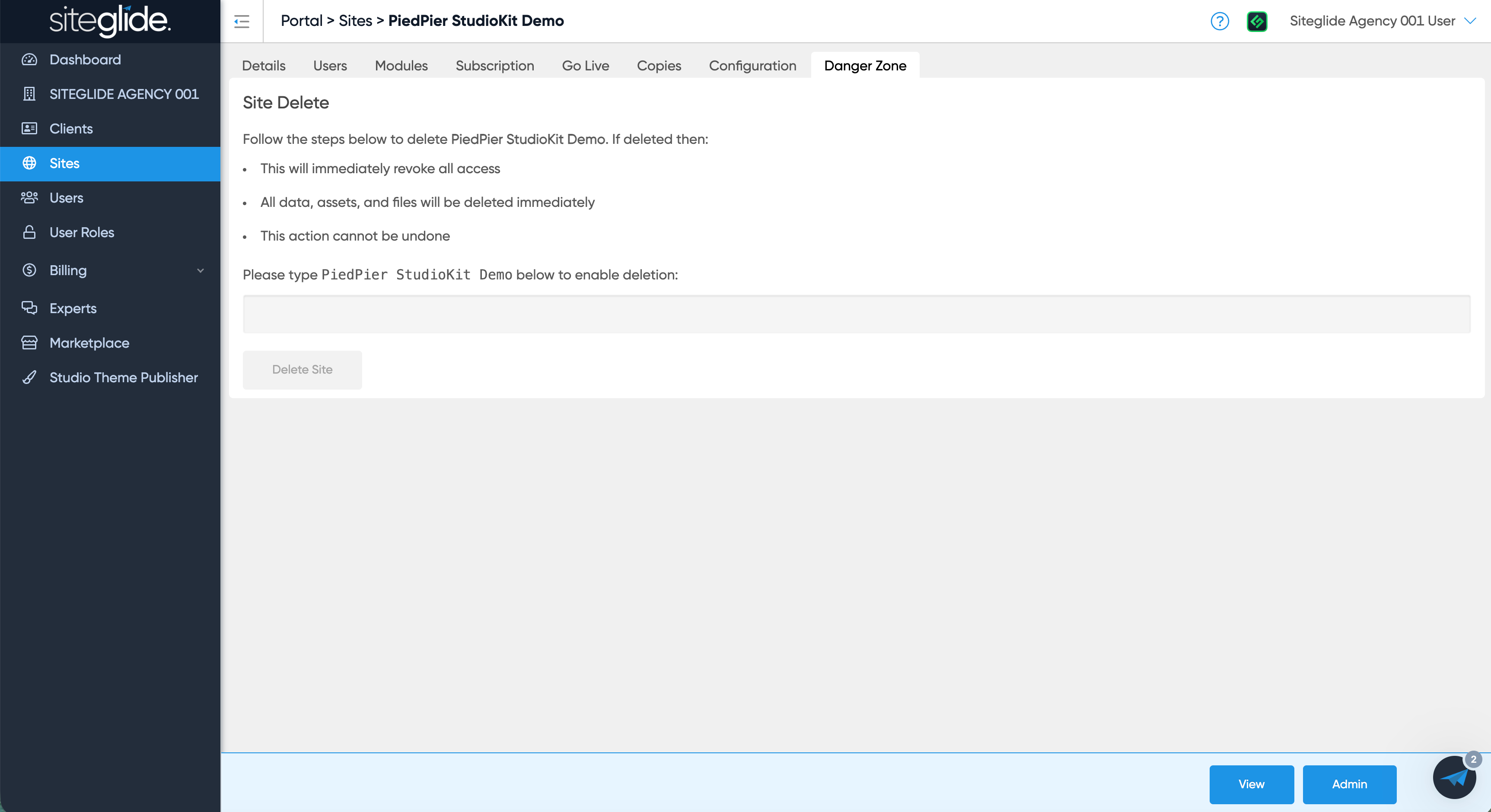Open Sites in the sidebar
1491x812 pixels.
point(110,164)
